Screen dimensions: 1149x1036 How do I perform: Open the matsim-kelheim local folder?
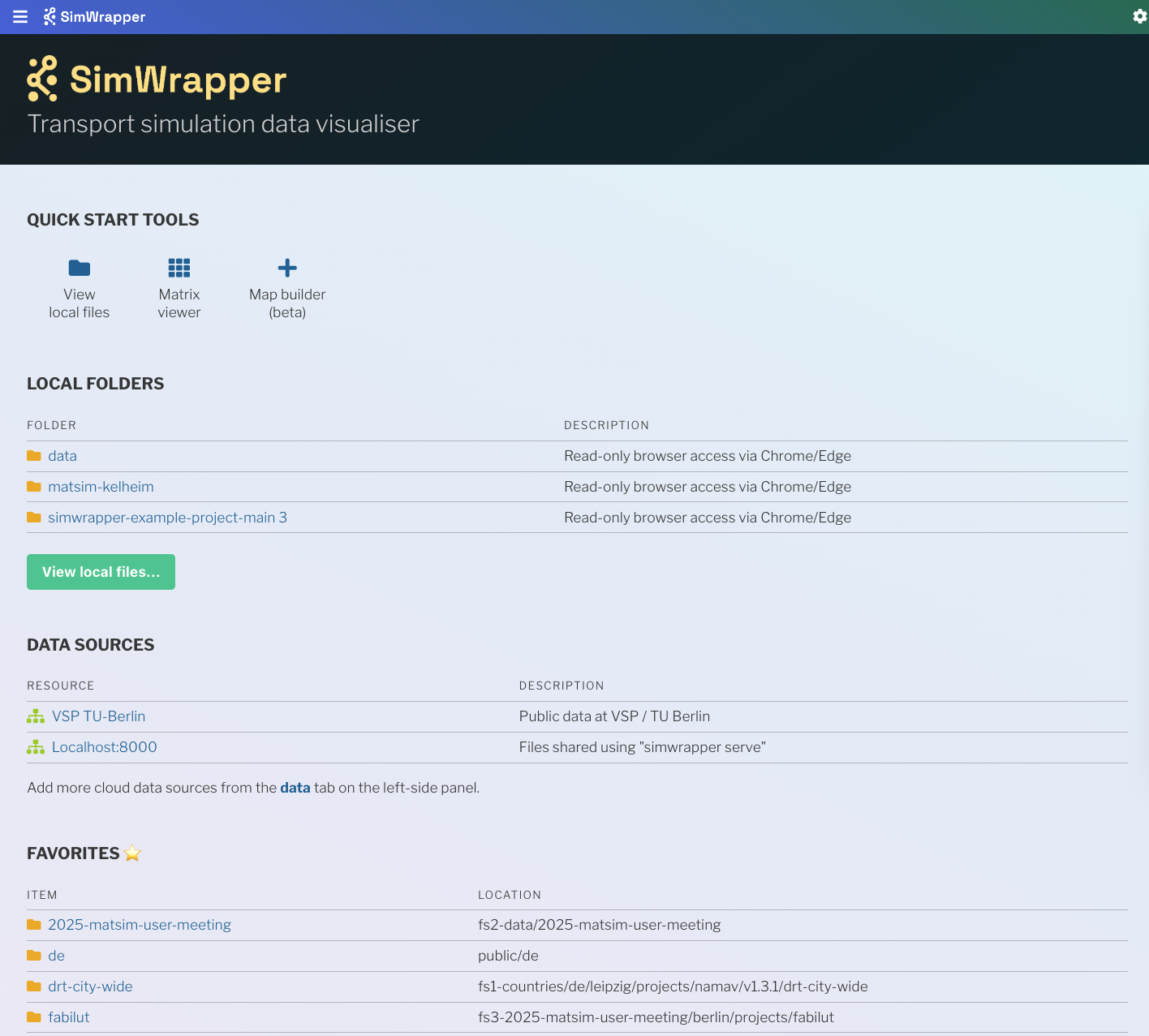[x=101, y=487]
